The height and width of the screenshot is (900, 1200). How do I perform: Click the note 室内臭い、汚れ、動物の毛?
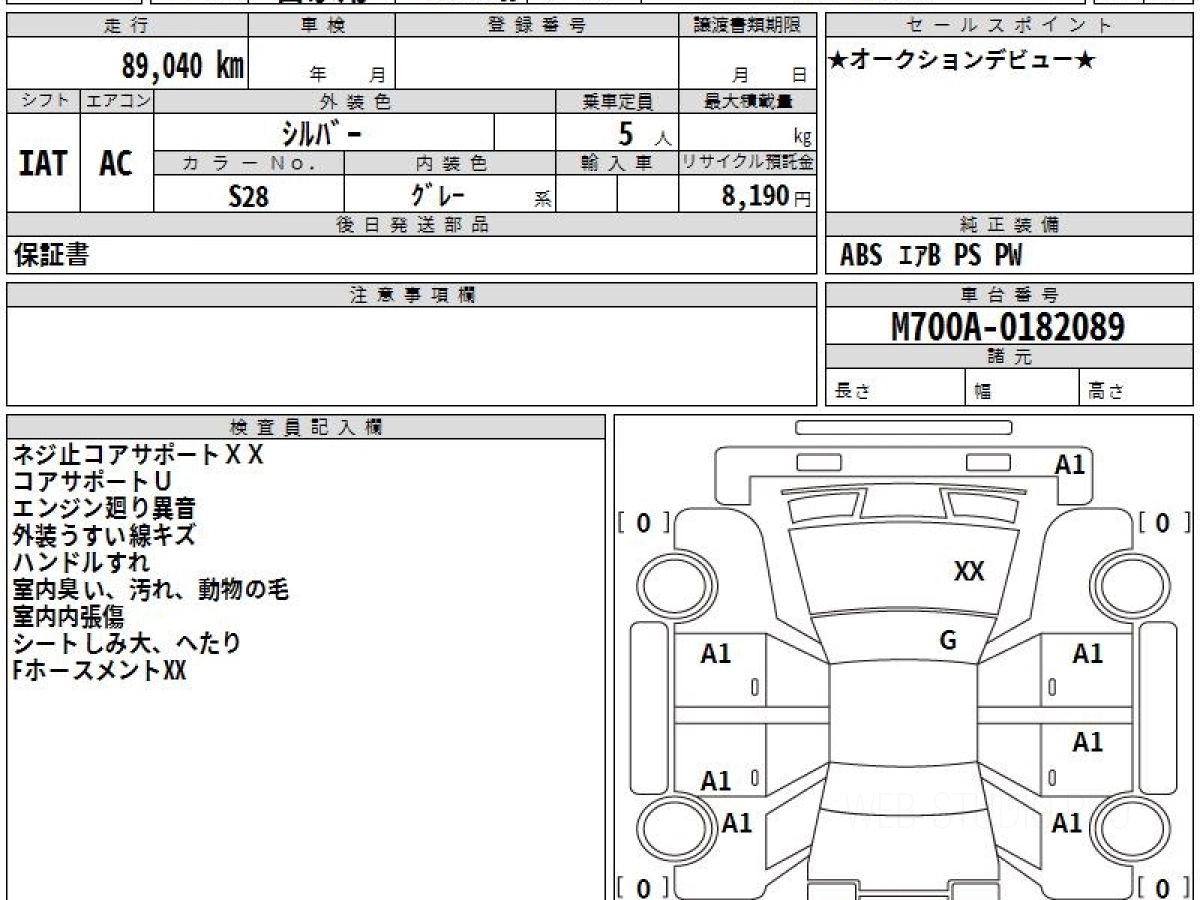(150, 589)
